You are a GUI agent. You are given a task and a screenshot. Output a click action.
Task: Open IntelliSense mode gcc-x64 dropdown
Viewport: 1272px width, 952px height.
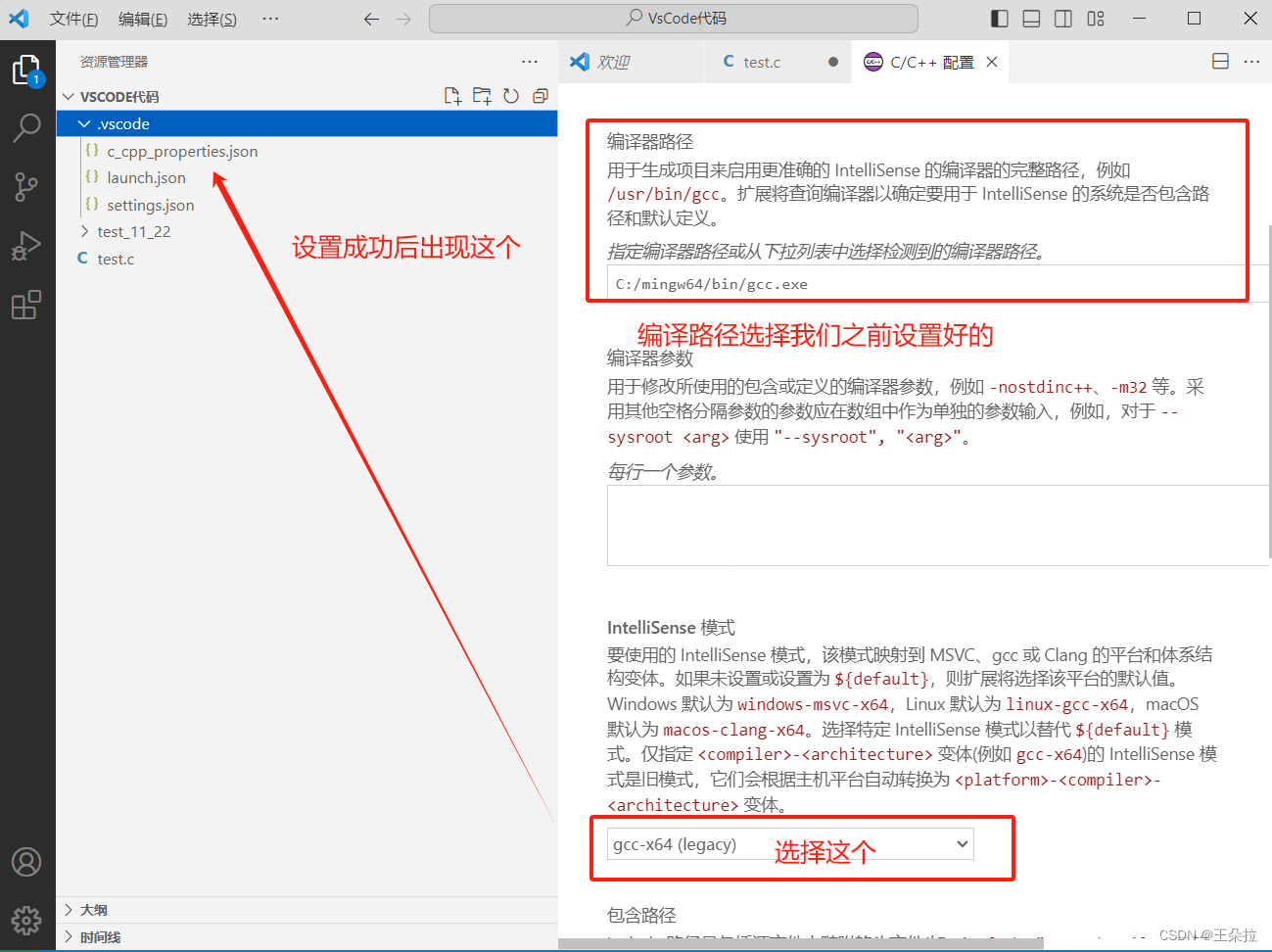790,844
